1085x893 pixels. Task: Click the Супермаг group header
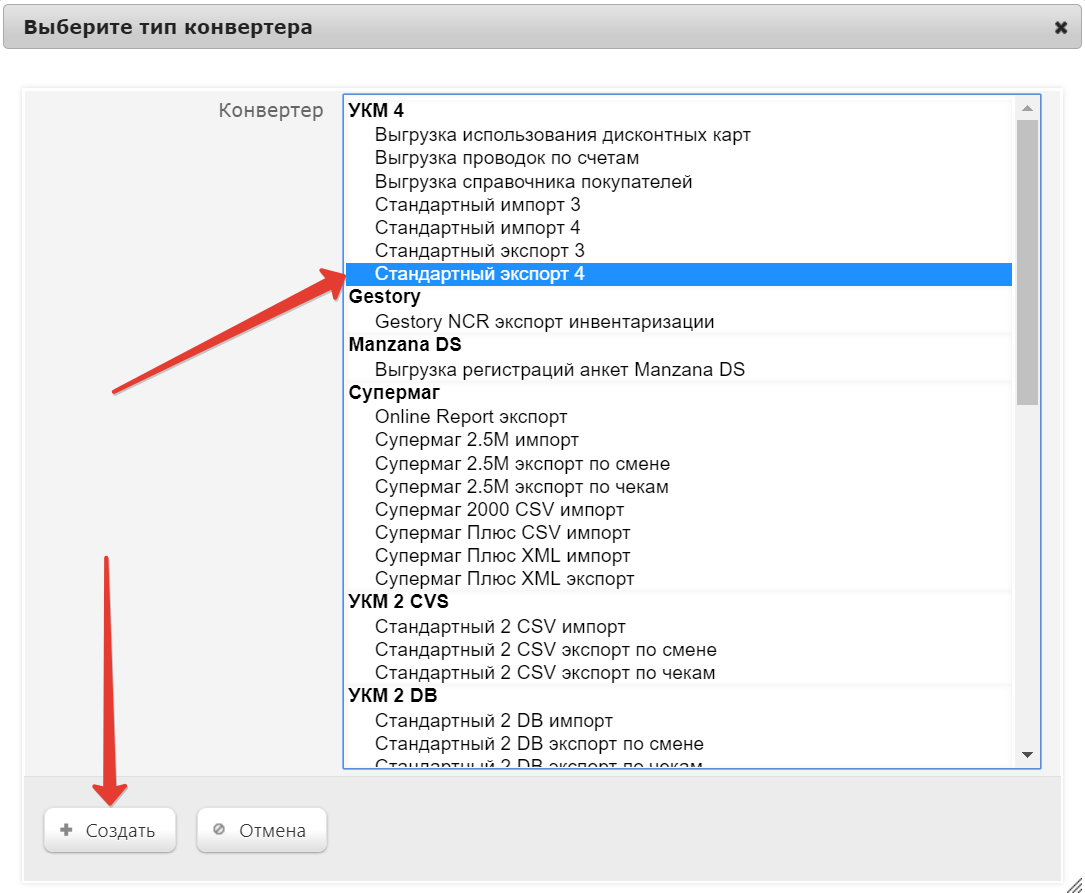(x=394, y=392)
